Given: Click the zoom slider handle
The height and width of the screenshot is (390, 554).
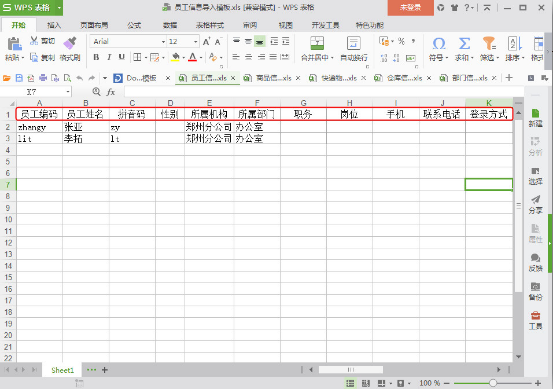Looking at the screenshot, I should point(493,383).
